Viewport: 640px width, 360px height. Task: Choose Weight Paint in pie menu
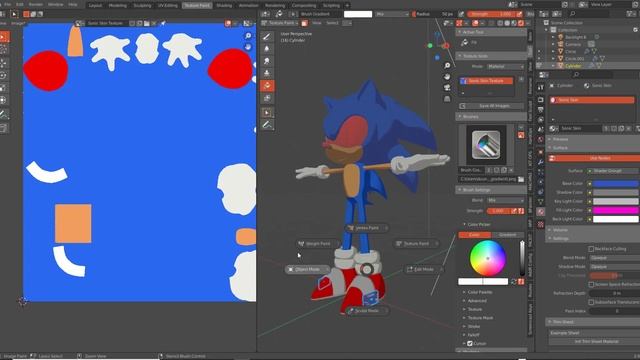pyautogui.click(x=317, y=244)
